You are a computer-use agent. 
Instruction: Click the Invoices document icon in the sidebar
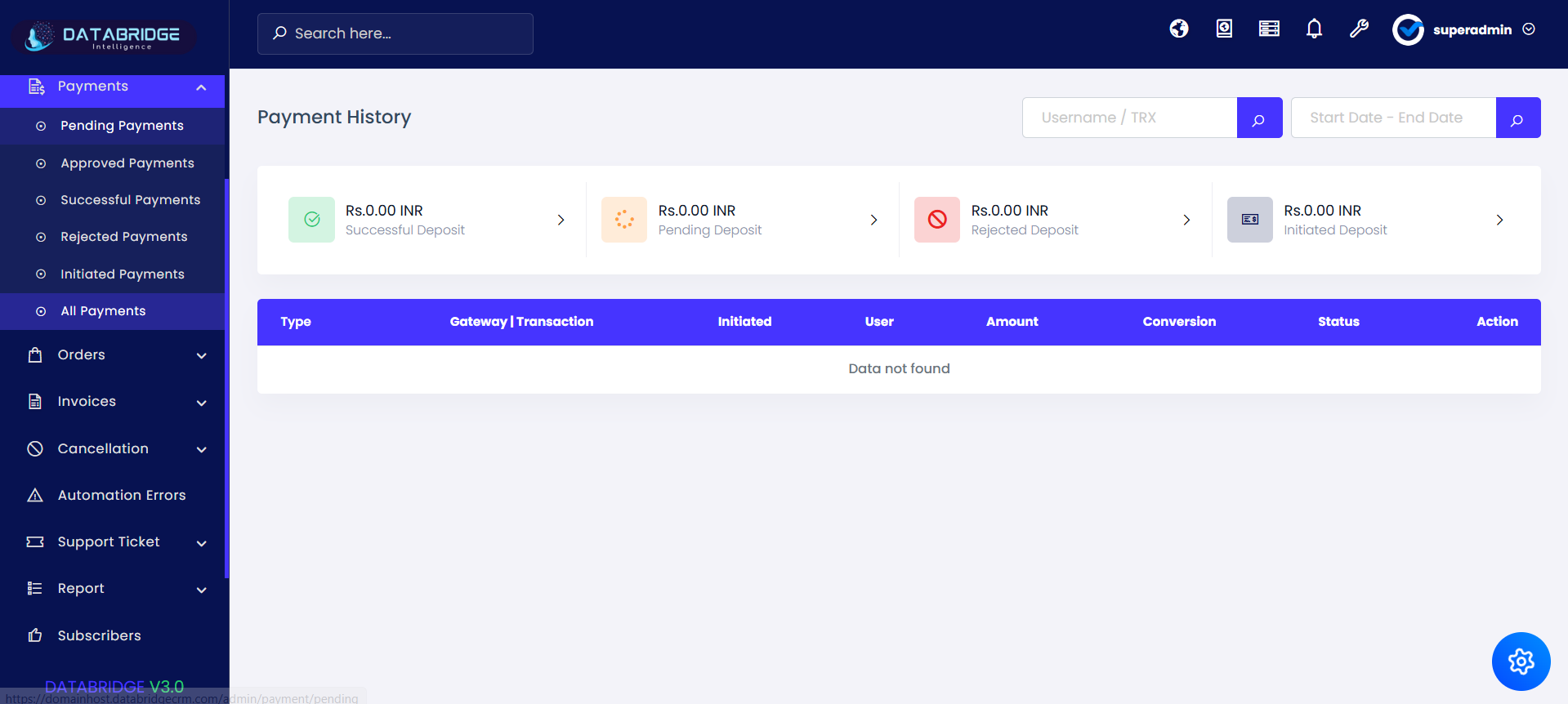[x=35, y=402]
